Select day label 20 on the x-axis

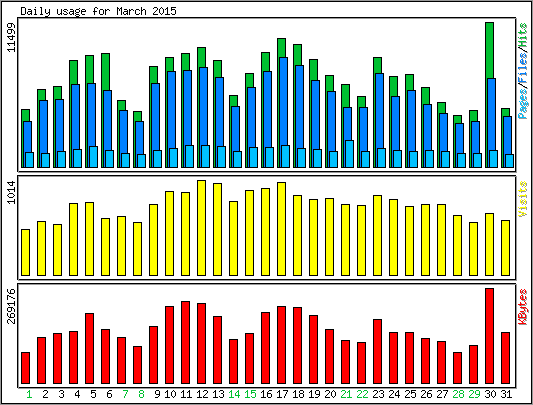click(x=330, y=394)
